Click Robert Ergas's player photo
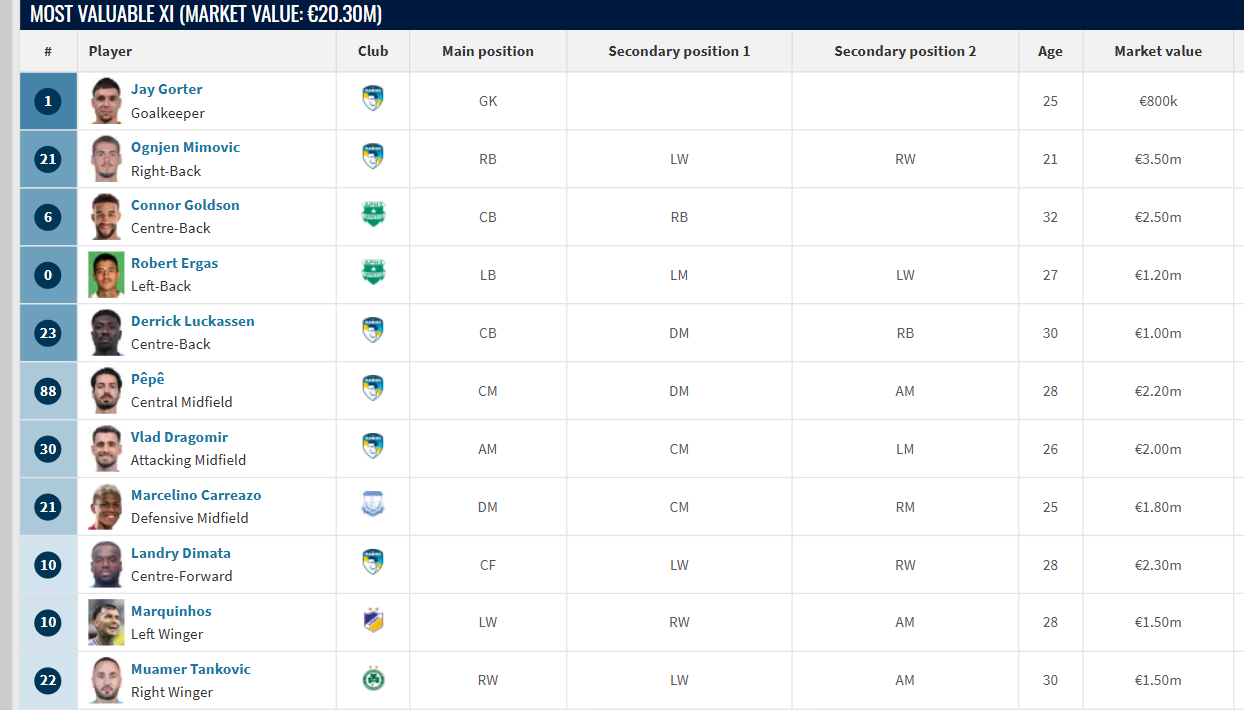1244x710 pixels. click(106, 275)
